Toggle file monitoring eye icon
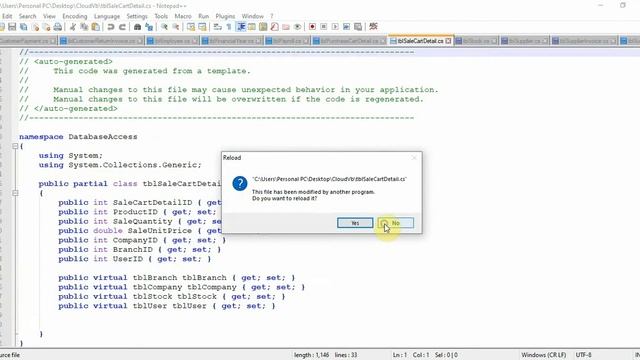640x360 pixels. coord(298,27)
